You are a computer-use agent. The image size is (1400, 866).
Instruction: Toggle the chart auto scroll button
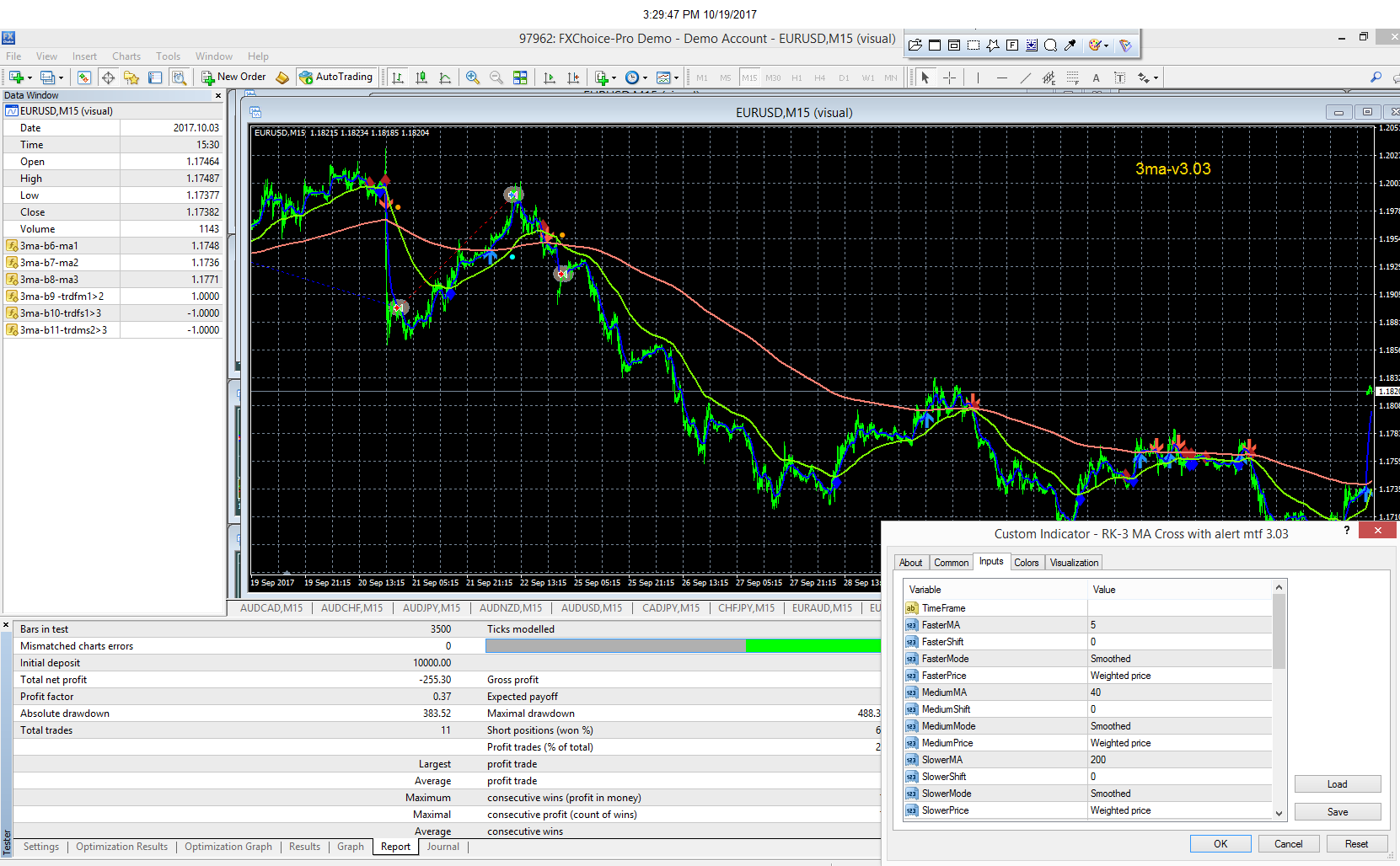(x=550, y=78)
